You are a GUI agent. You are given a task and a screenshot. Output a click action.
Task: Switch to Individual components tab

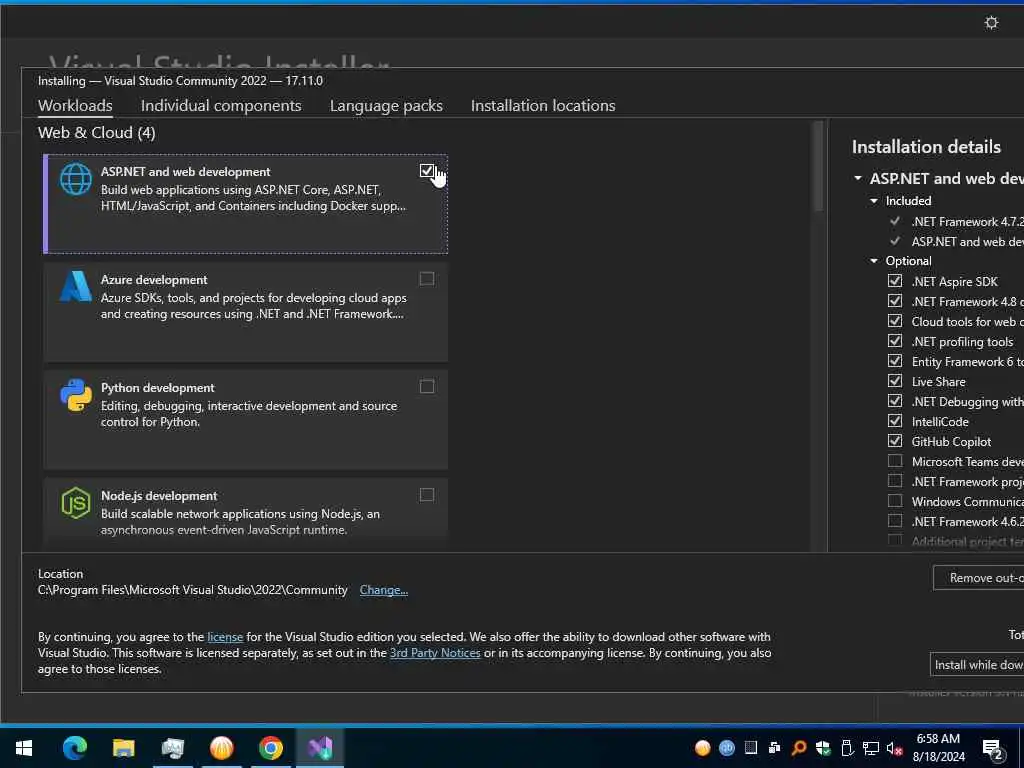[221, 106]
